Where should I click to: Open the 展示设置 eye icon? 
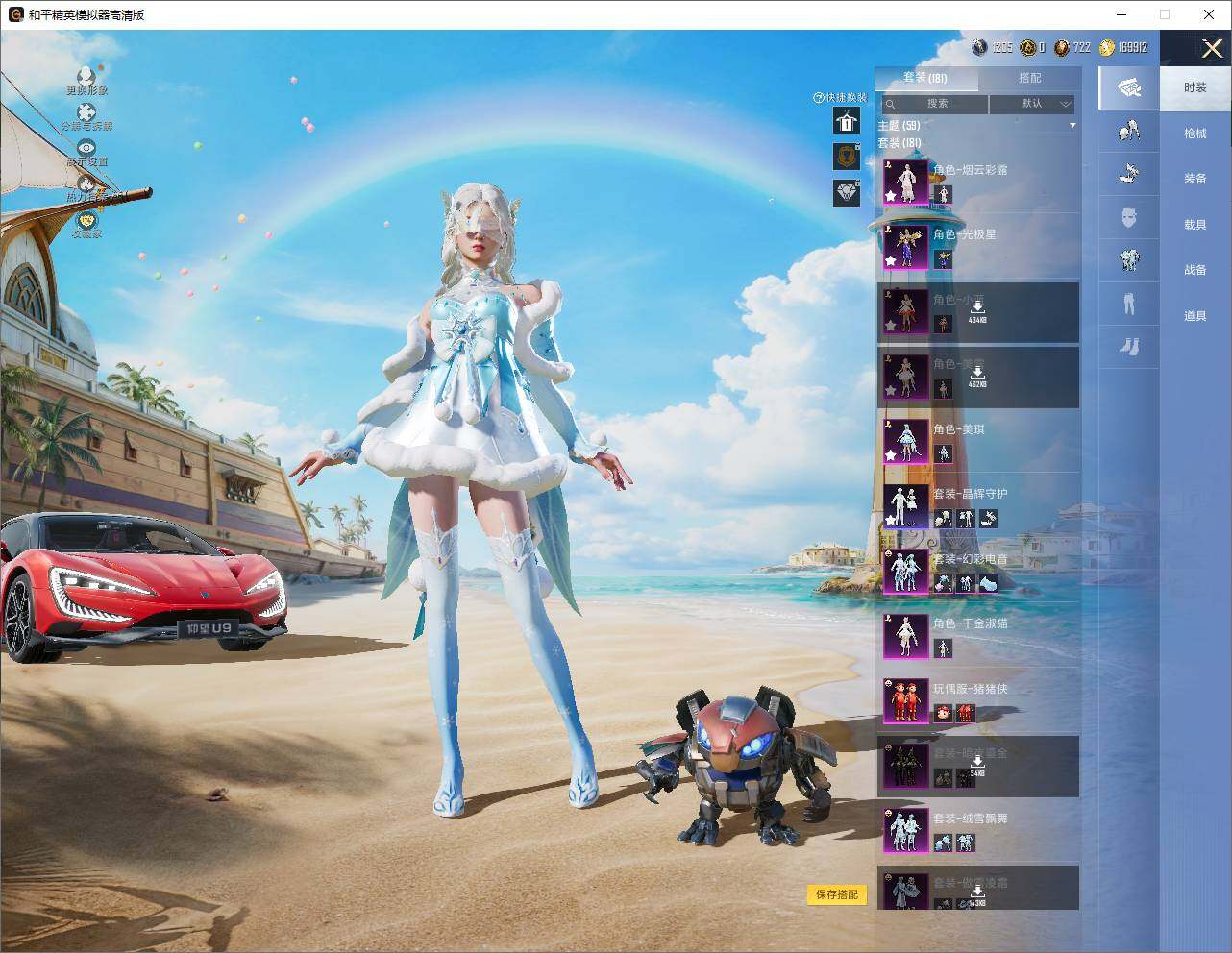point(86,149)
